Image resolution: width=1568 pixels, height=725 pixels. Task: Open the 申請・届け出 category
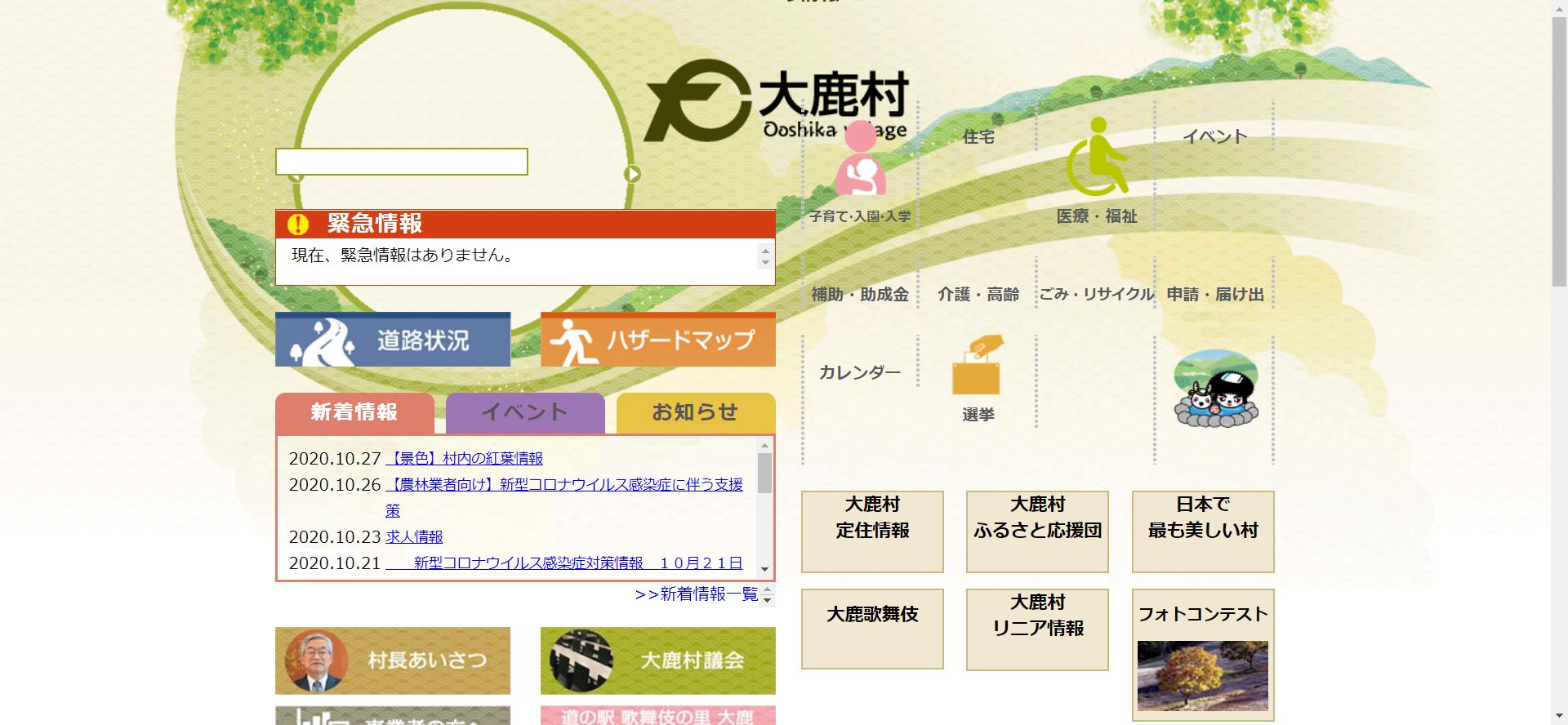[x=1215, y=295]
